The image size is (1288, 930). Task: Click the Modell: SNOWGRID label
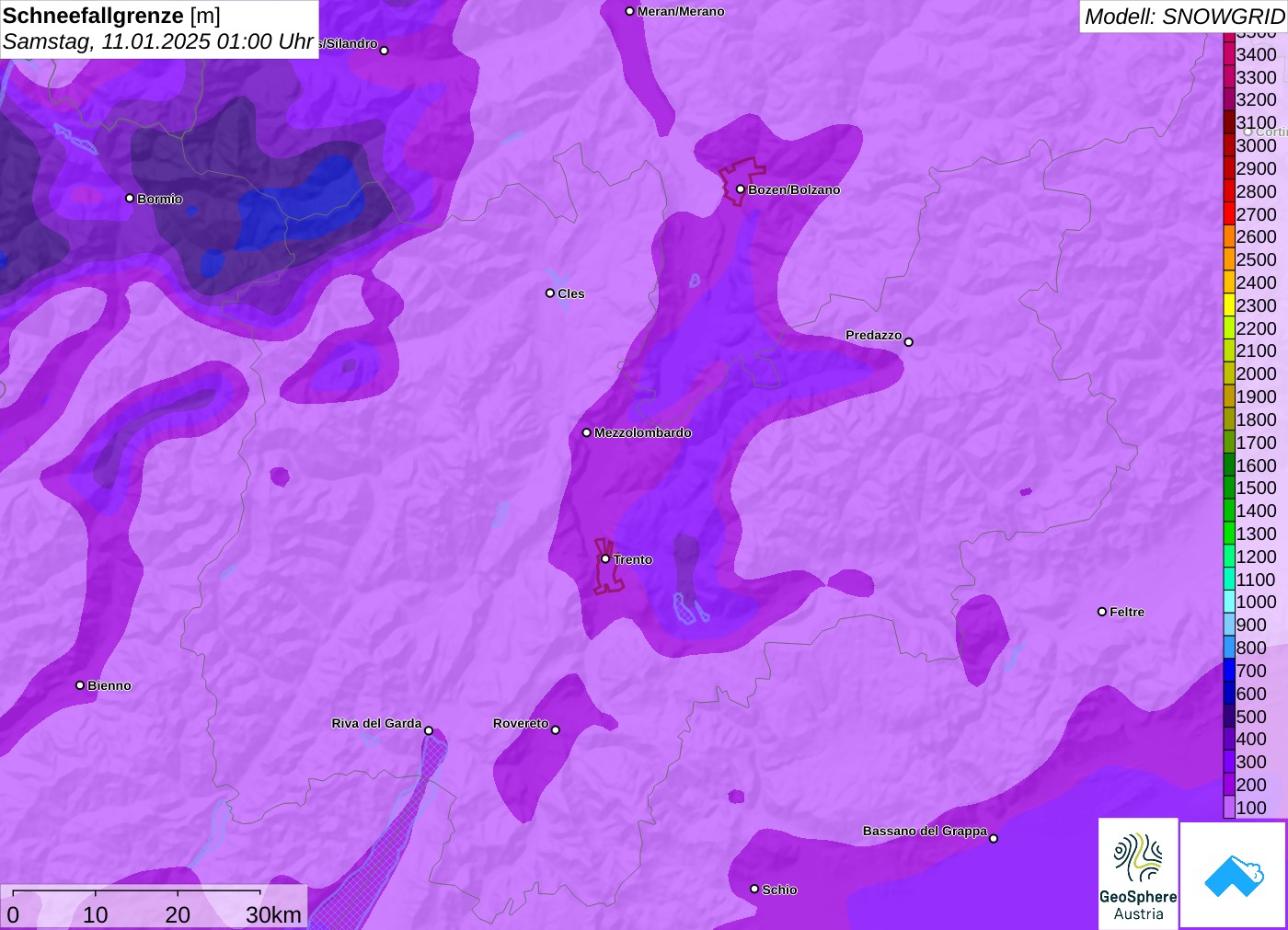tap(1182, 16)
